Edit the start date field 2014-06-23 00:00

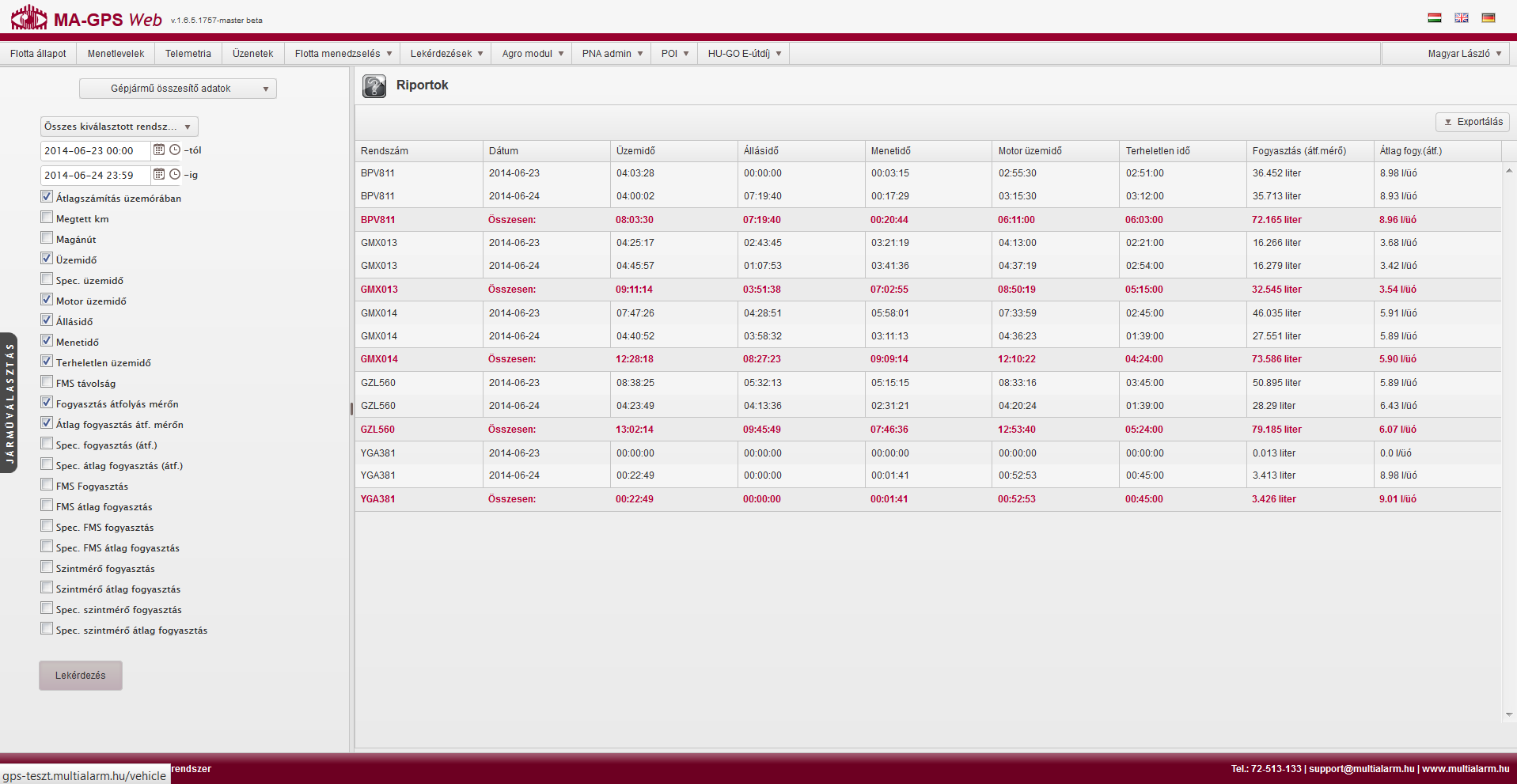[95, 150]
